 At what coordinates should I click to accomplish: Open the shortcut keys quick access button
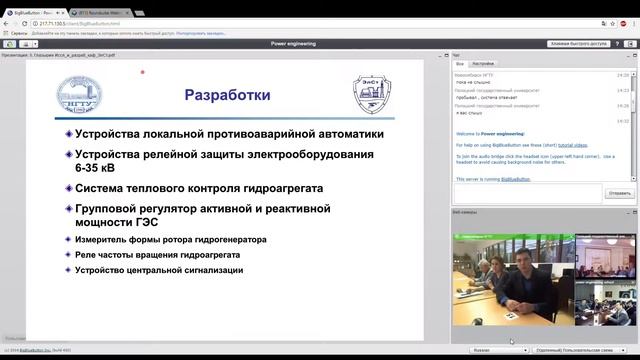click(578, 44)
